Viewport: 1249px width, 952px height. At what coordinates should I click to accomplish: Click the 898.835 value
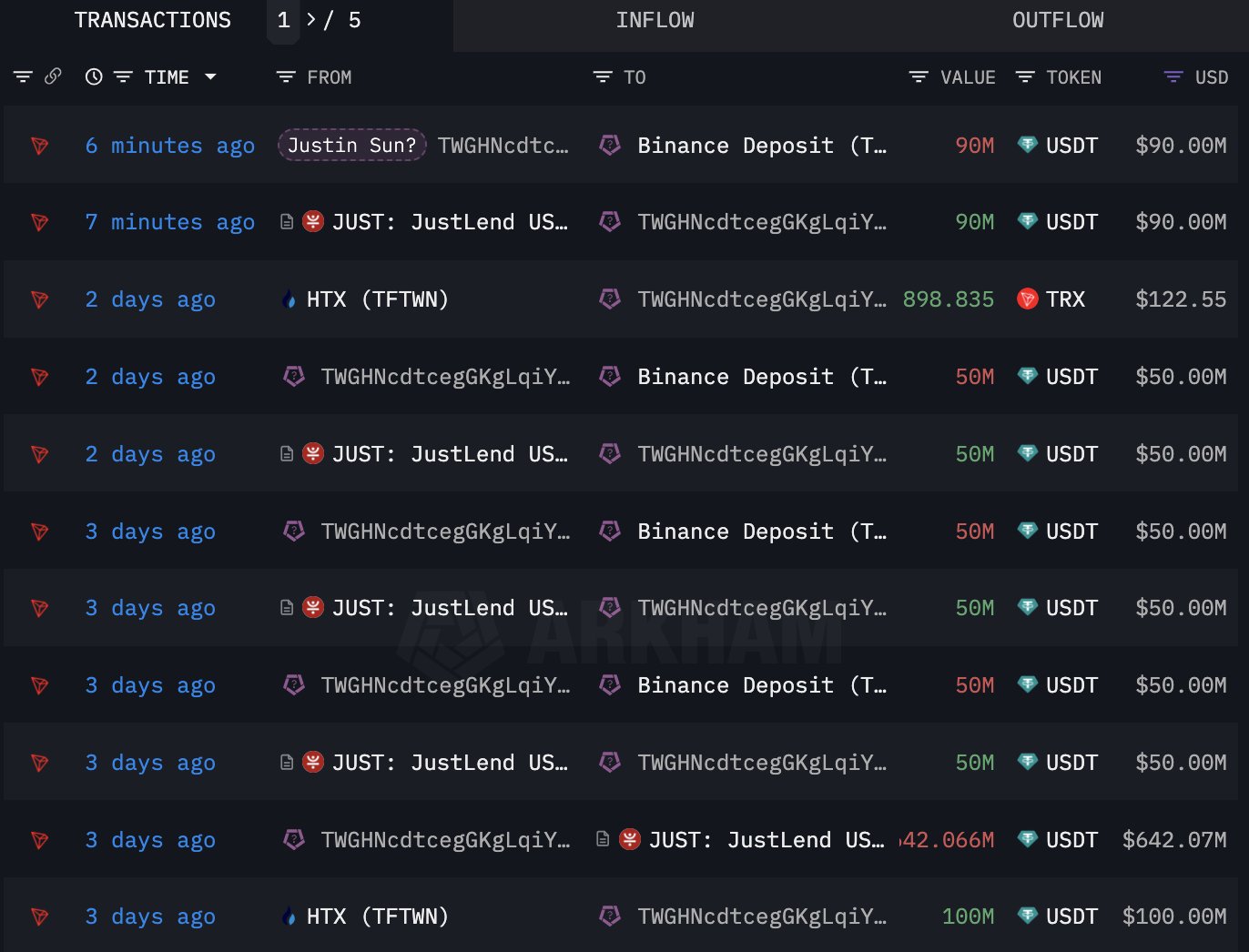coord(949,299)
